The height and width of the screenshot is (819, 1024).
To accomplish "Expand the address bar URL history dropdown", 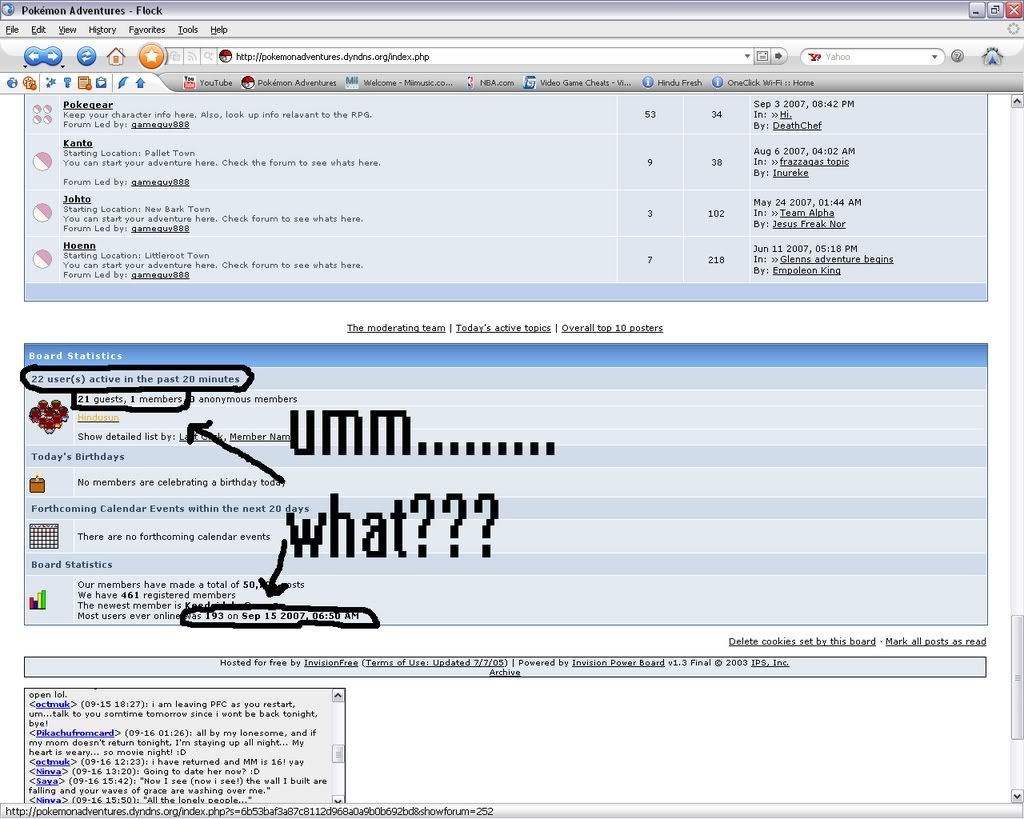I will (746, 57).
